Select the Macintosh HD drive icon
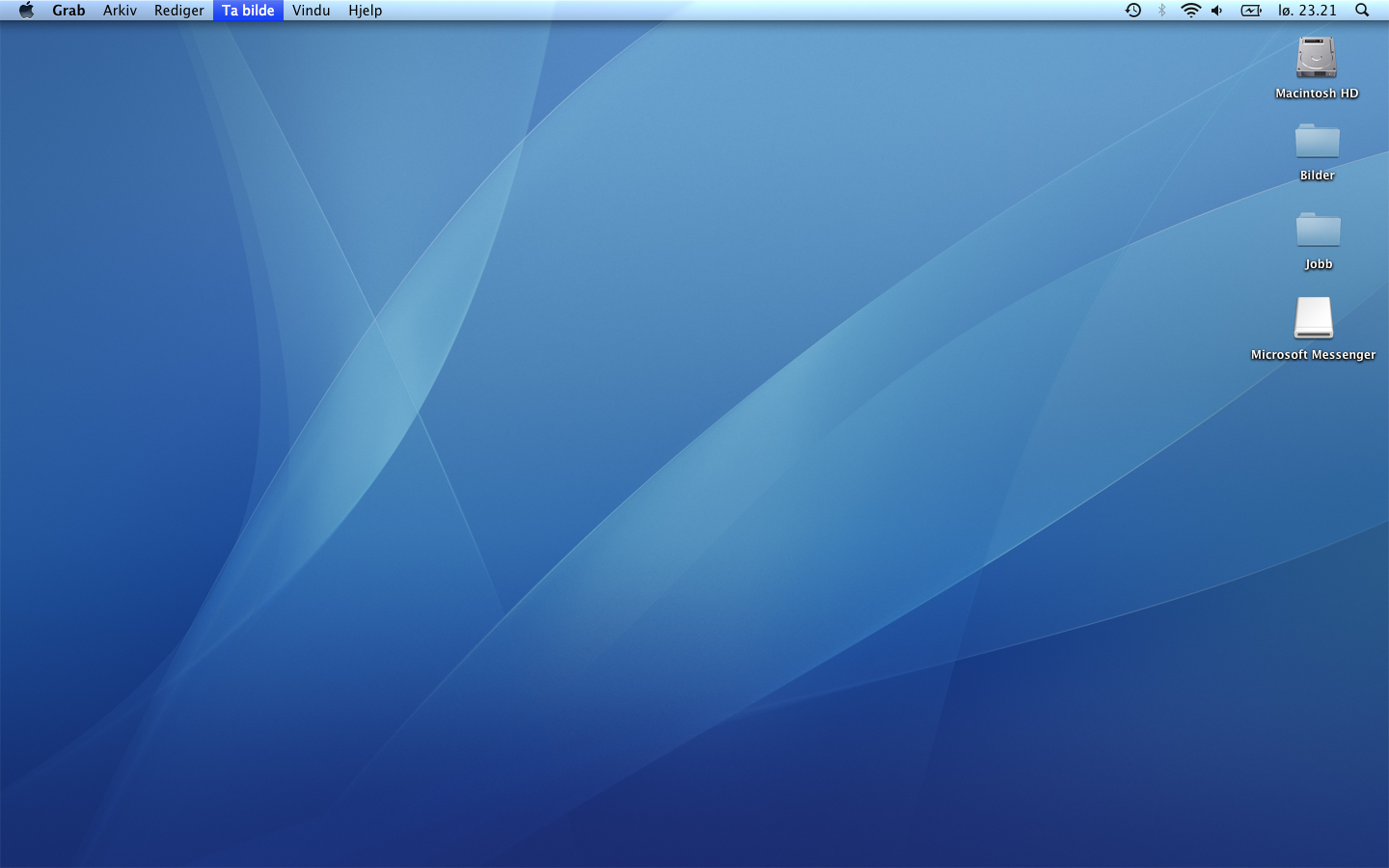Viewport: 1389px width, 868px height. pyautogui.click(x=1317, y=57)
